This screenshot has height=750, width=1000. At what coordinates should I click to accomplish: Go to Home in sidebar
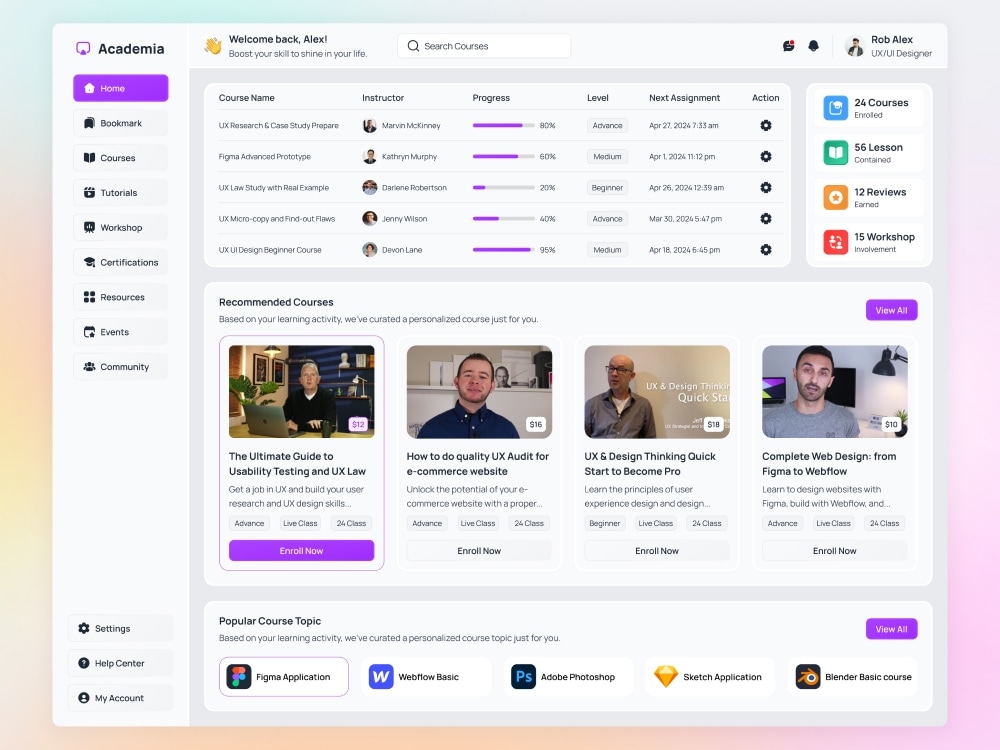tap(121, 88)
